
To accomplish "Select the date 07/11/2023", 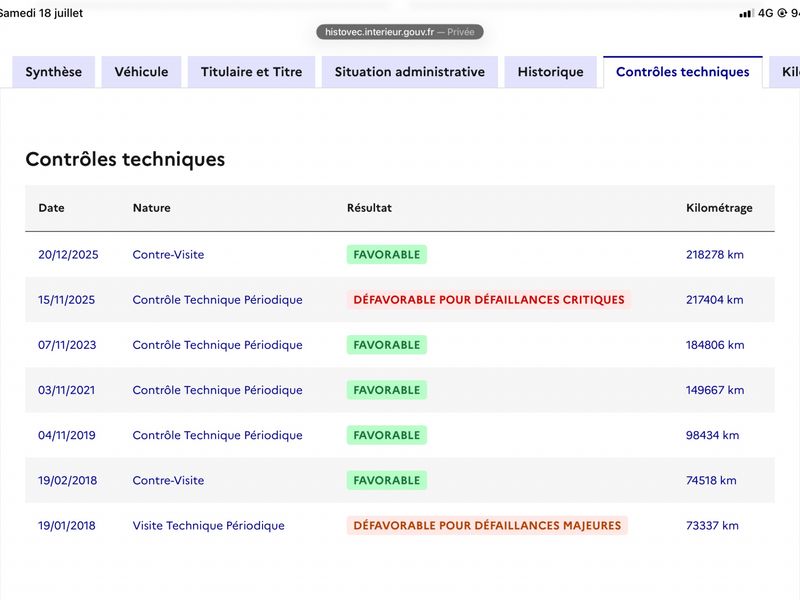I will pyautogui.click(x=67, y=345).
